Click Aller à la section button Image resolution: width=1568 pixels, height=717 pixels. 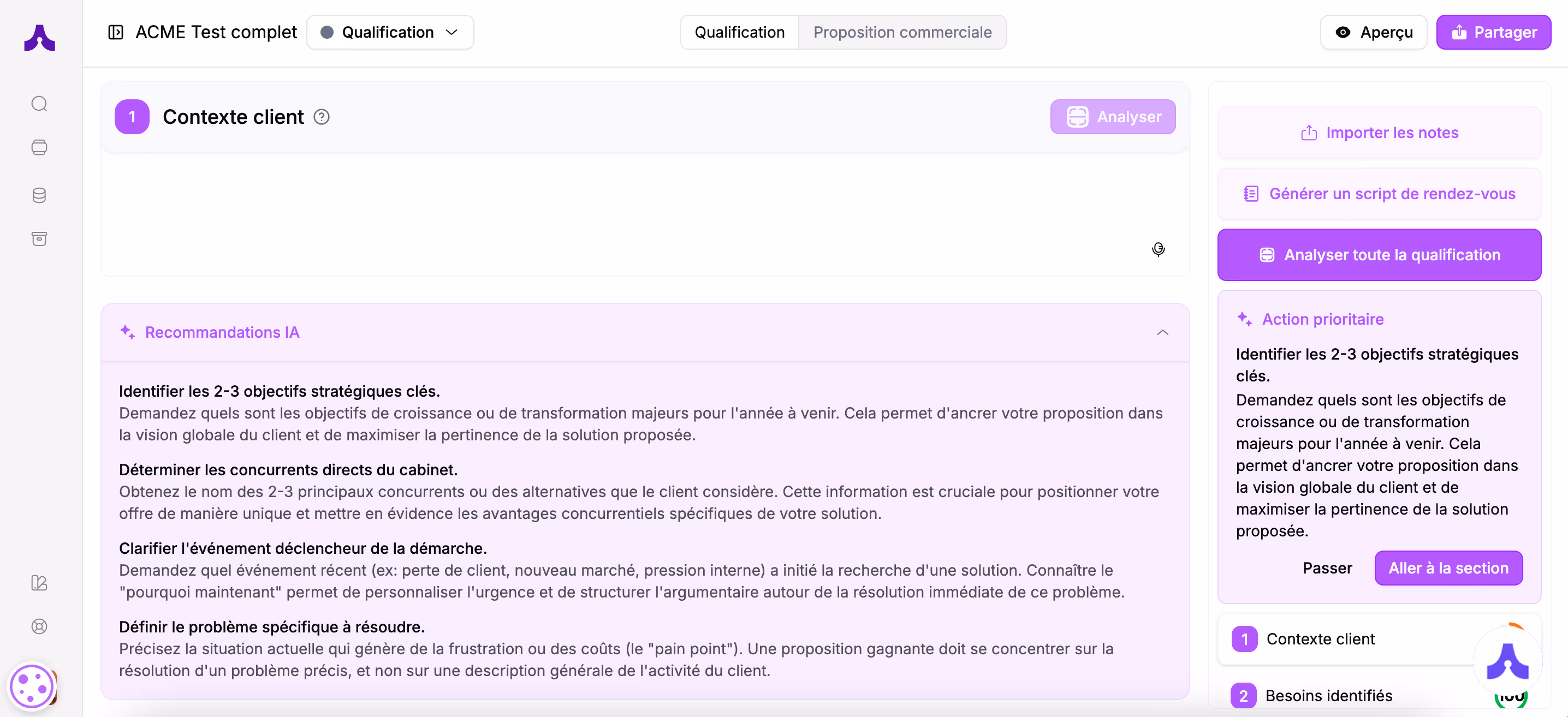pos(1448,568)
